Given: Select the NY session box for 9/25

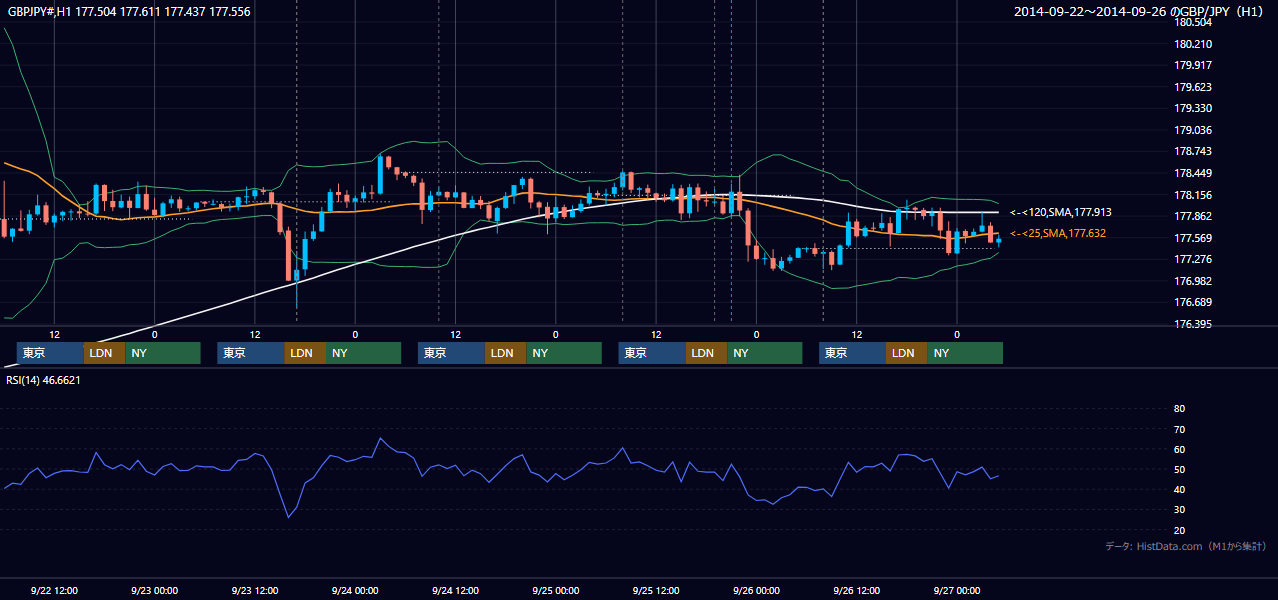Looking at the screenshot, I should pyautogui.click(x=765, y=353).
